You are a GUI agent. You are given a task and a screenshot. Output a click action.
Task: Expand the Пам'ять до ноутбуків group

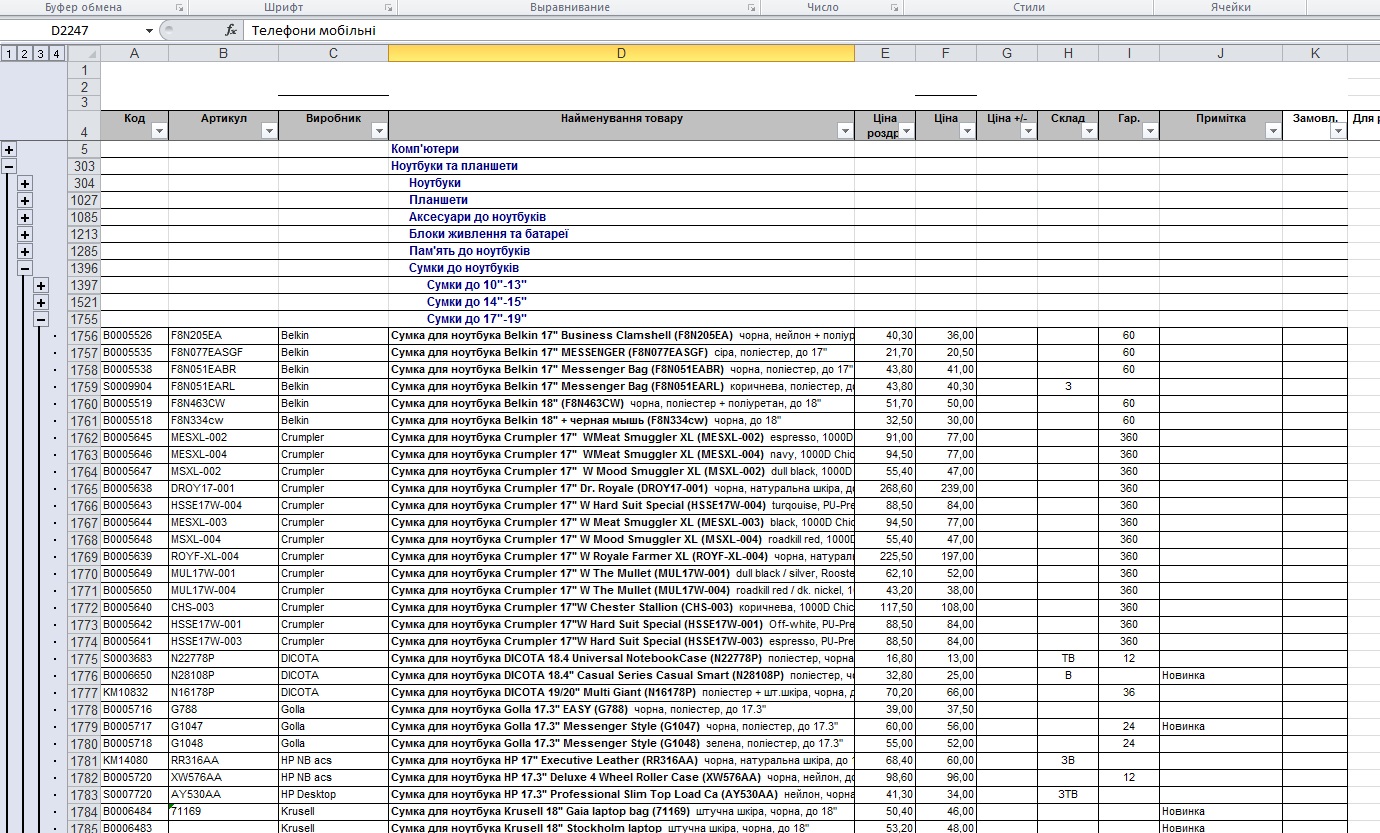(x=25, y=251)
